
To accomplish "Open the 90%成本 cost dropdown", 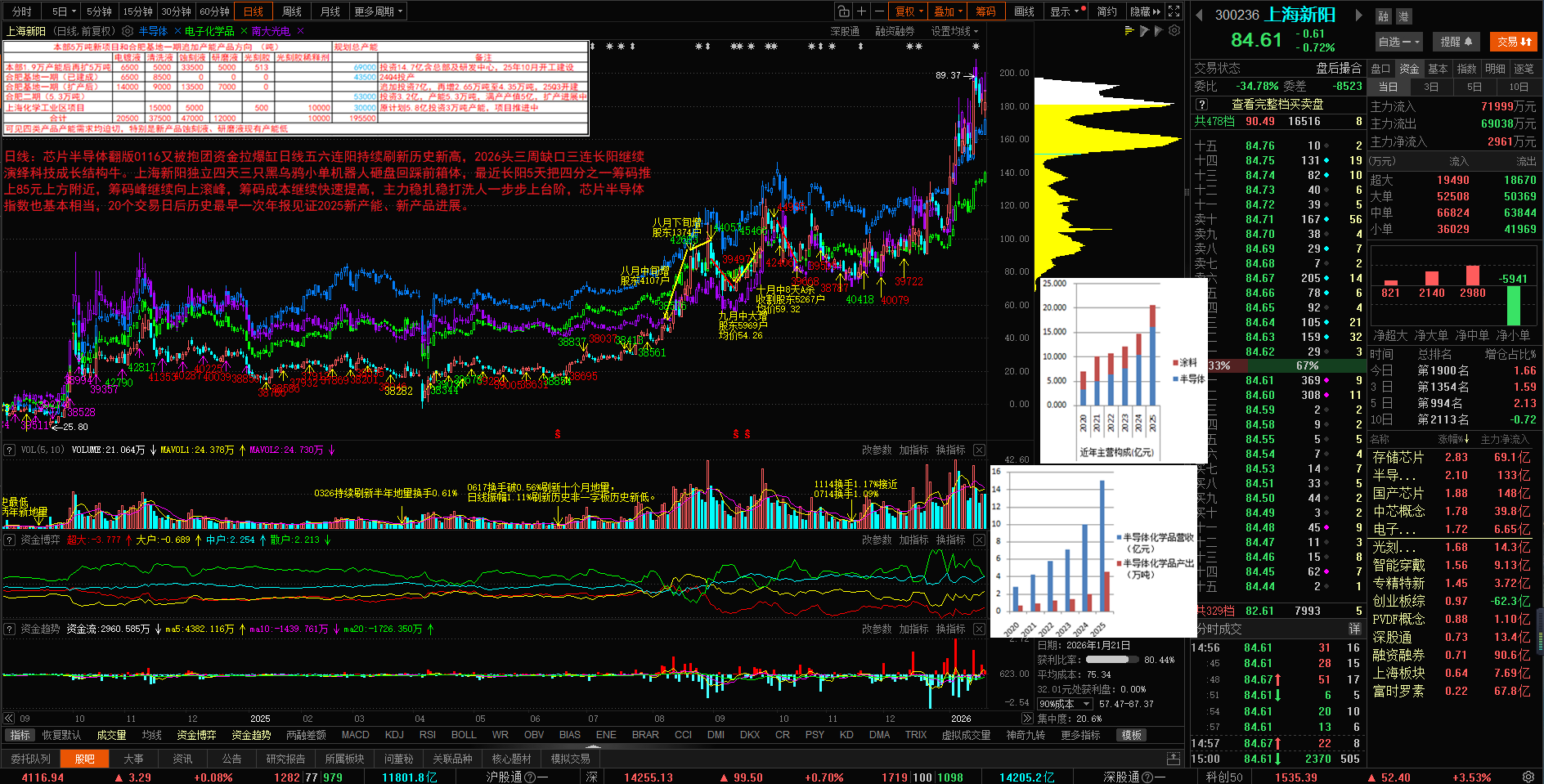I will (1065, 704).
